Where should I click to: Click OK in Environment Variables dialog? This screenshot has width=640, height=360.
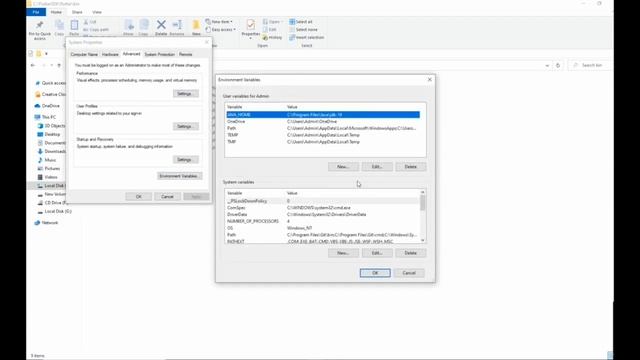point(375,273)
